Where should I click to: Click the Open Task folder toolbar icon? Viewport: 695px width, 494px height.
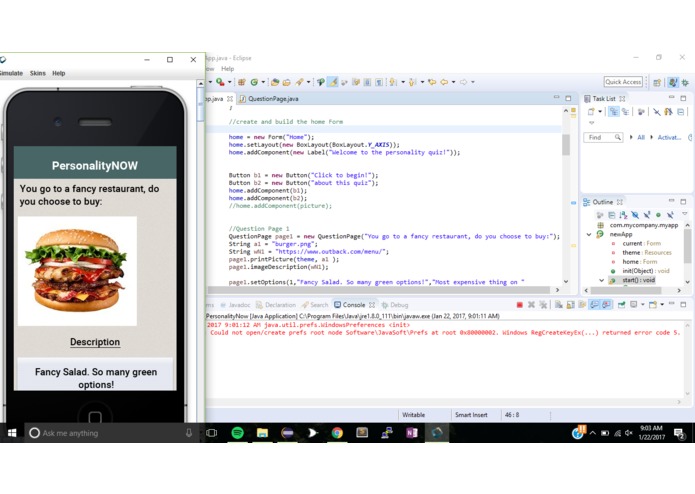point(286,82)
